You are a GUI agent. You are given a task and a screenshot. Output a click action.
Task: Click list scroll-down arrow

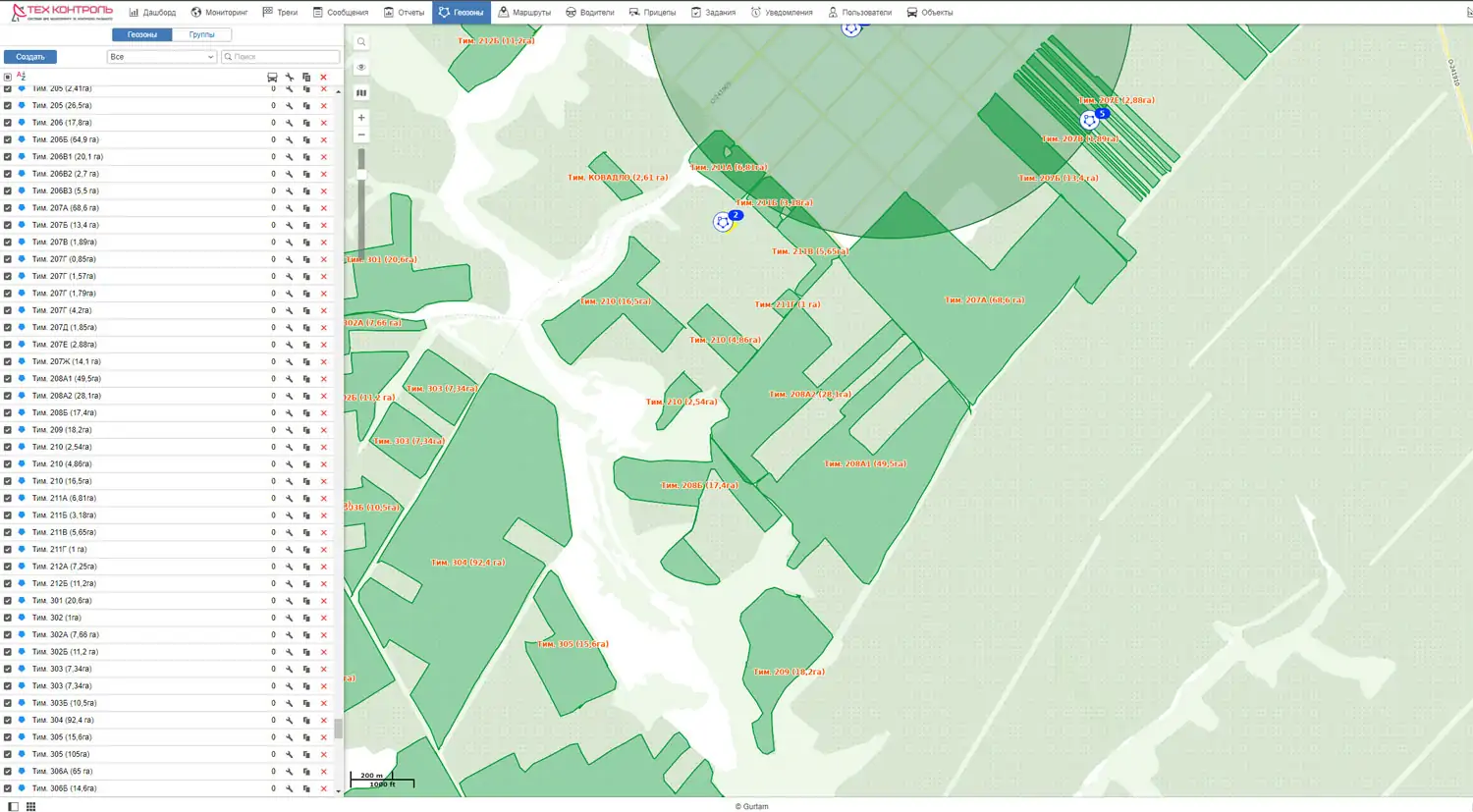(339, 790)
